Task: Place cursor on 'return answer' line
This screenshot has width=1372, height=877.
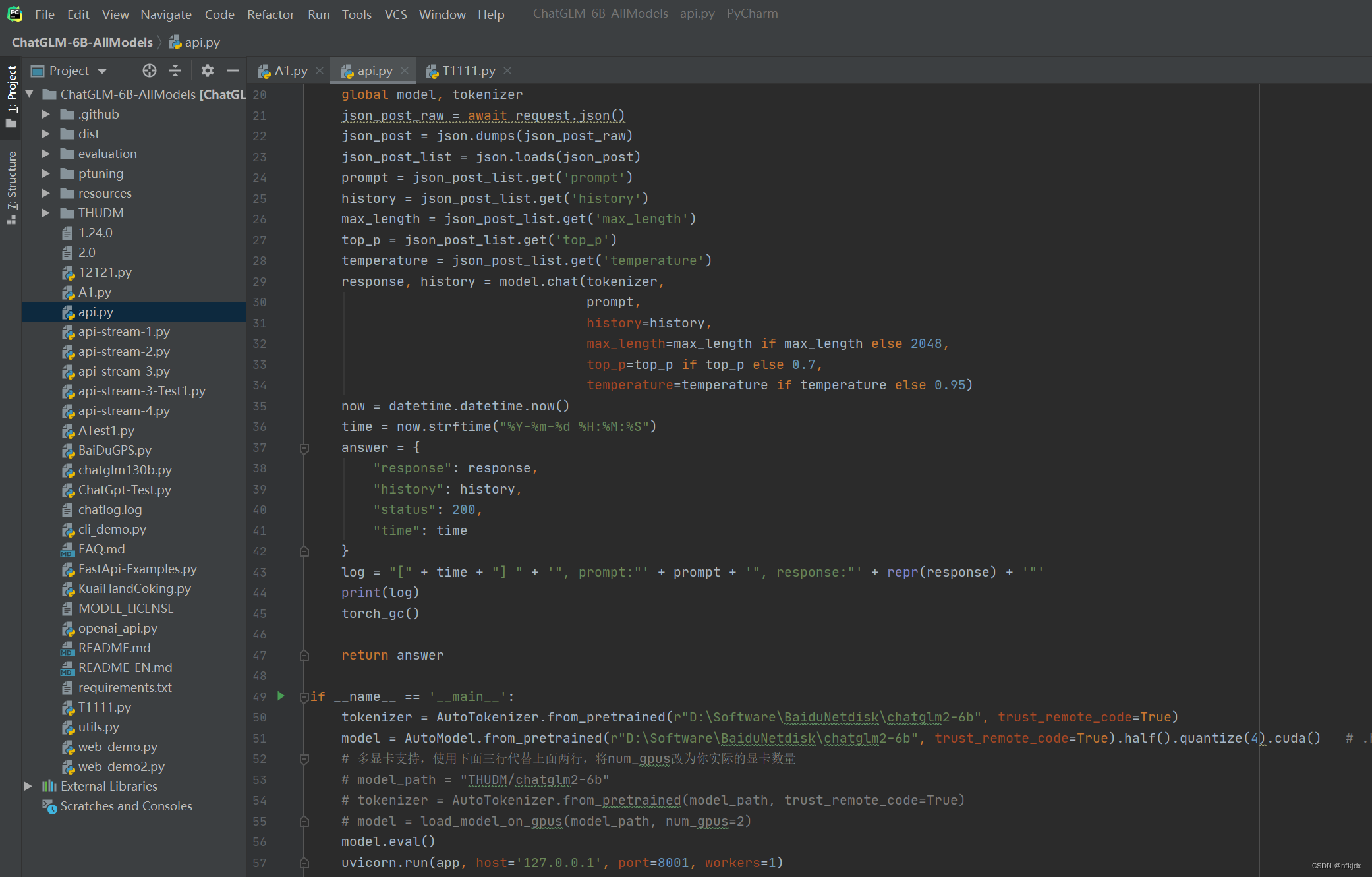Action: click(393, 655)
